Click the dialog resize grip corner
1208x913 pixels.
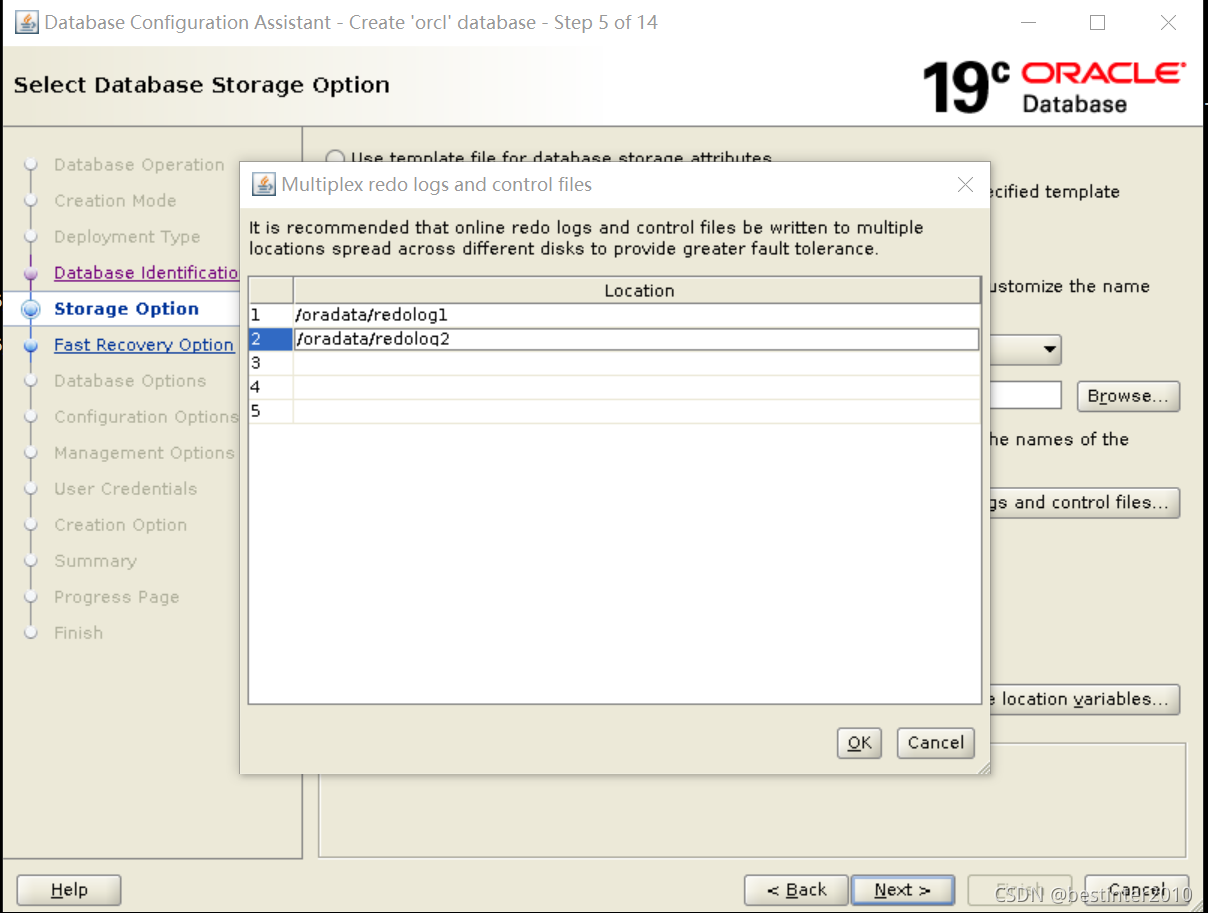pyautogui.click(x=983, y=767)
